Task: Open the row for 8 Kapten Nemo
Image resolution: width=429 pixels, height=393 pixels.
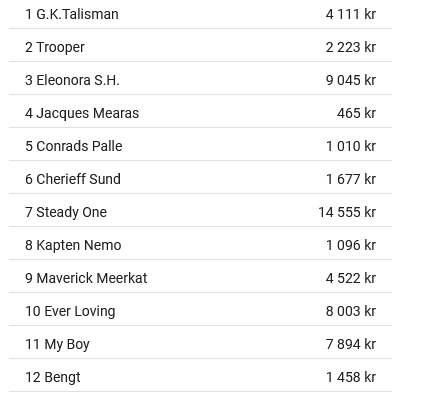Action: coord(200,245)
